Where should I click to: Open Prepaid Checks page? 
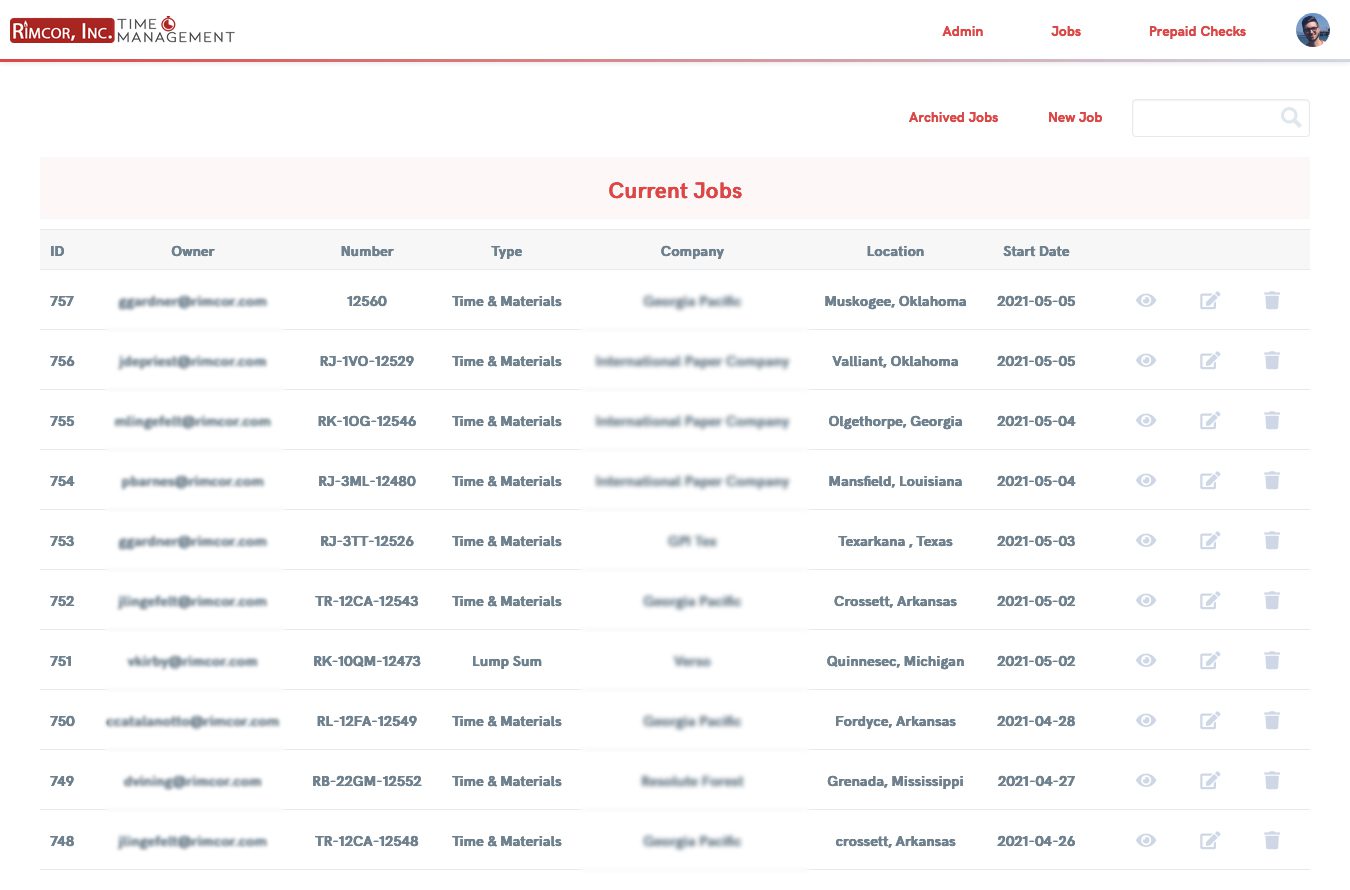click(1197, 31)
